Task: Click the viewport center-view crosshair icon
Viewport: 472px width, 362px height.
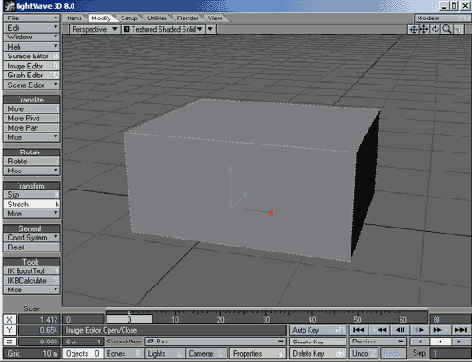Action: tap(413, 30)
